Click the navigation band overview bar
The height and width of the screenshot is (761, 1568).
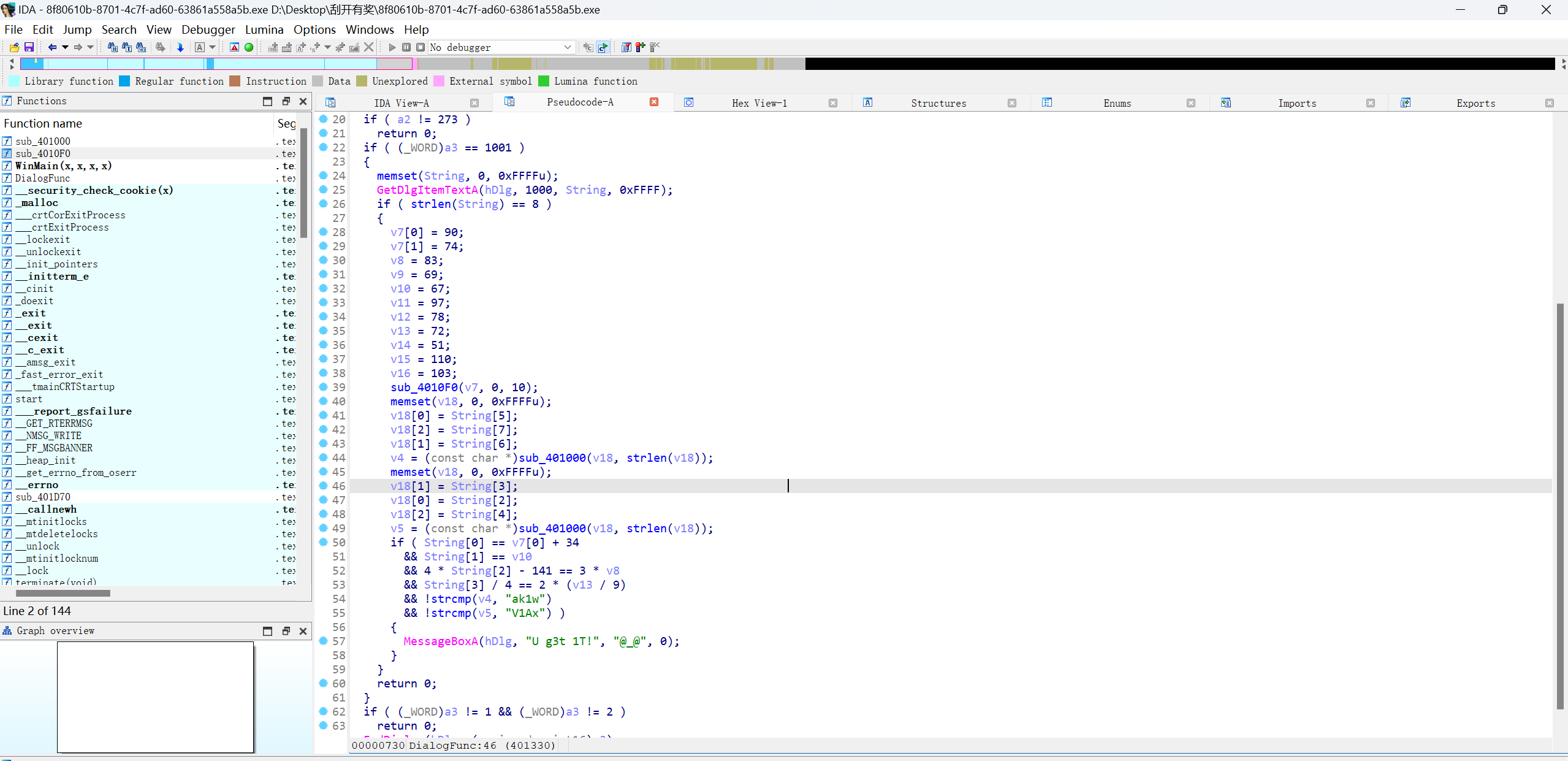pos(787,64)
